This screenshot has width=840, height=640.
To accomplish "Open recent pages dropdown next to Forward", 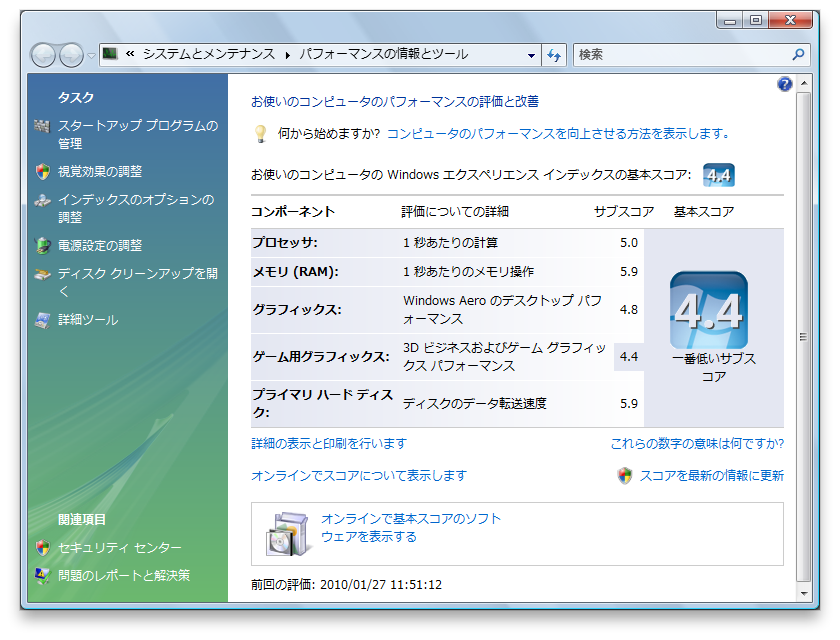I will (92, 56).
